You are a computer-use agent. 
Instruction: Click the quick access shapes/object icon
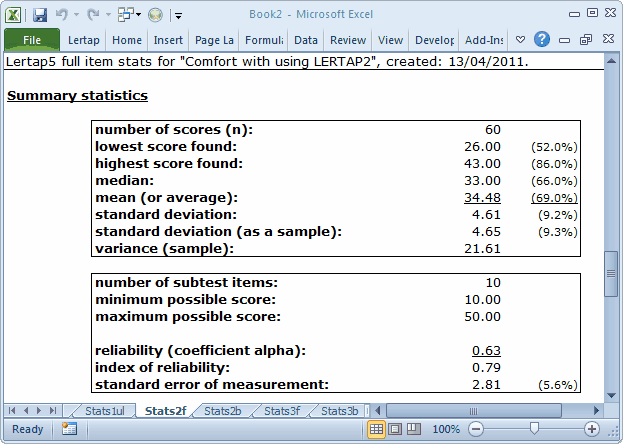tap(126, 15)
